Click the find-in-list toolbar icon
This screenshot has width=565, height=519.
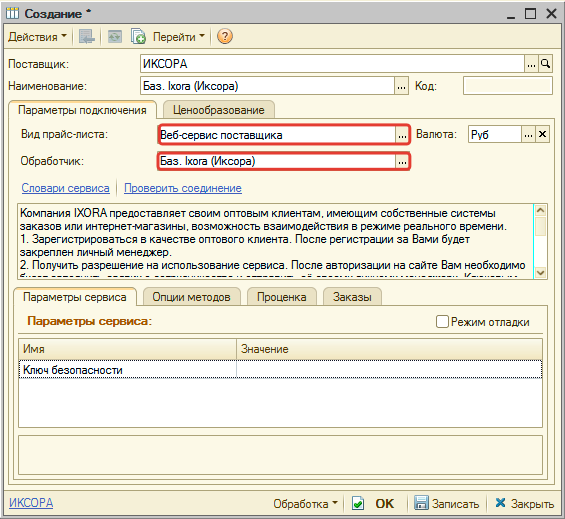coord(87,36)
